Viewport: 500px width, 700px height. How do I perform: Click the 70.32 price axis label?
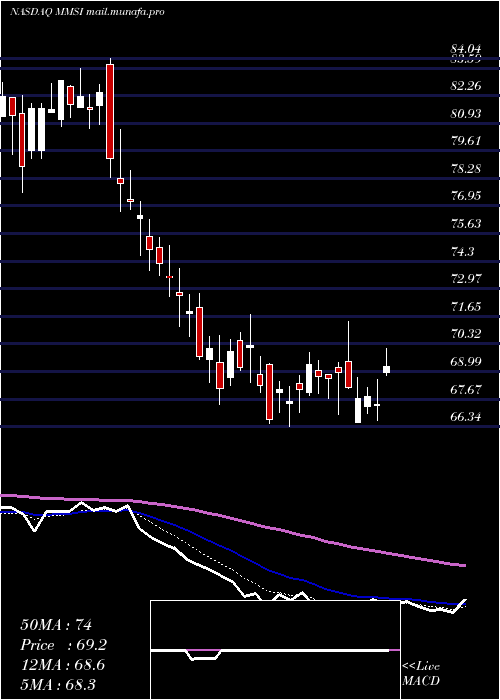(x=466, y=334)
